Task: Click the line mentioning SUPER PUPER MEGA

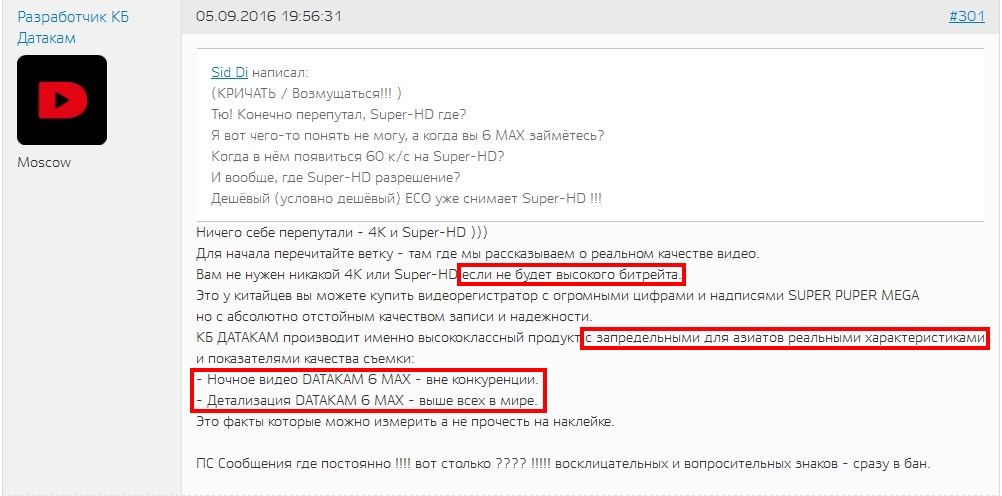Action: click(558, 296)
